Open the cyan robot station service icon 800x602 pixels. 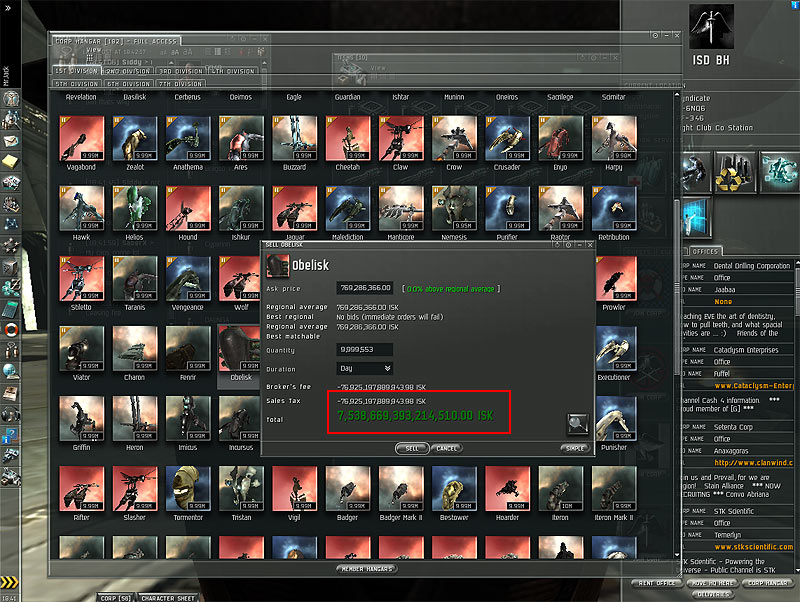coord(780,172)
